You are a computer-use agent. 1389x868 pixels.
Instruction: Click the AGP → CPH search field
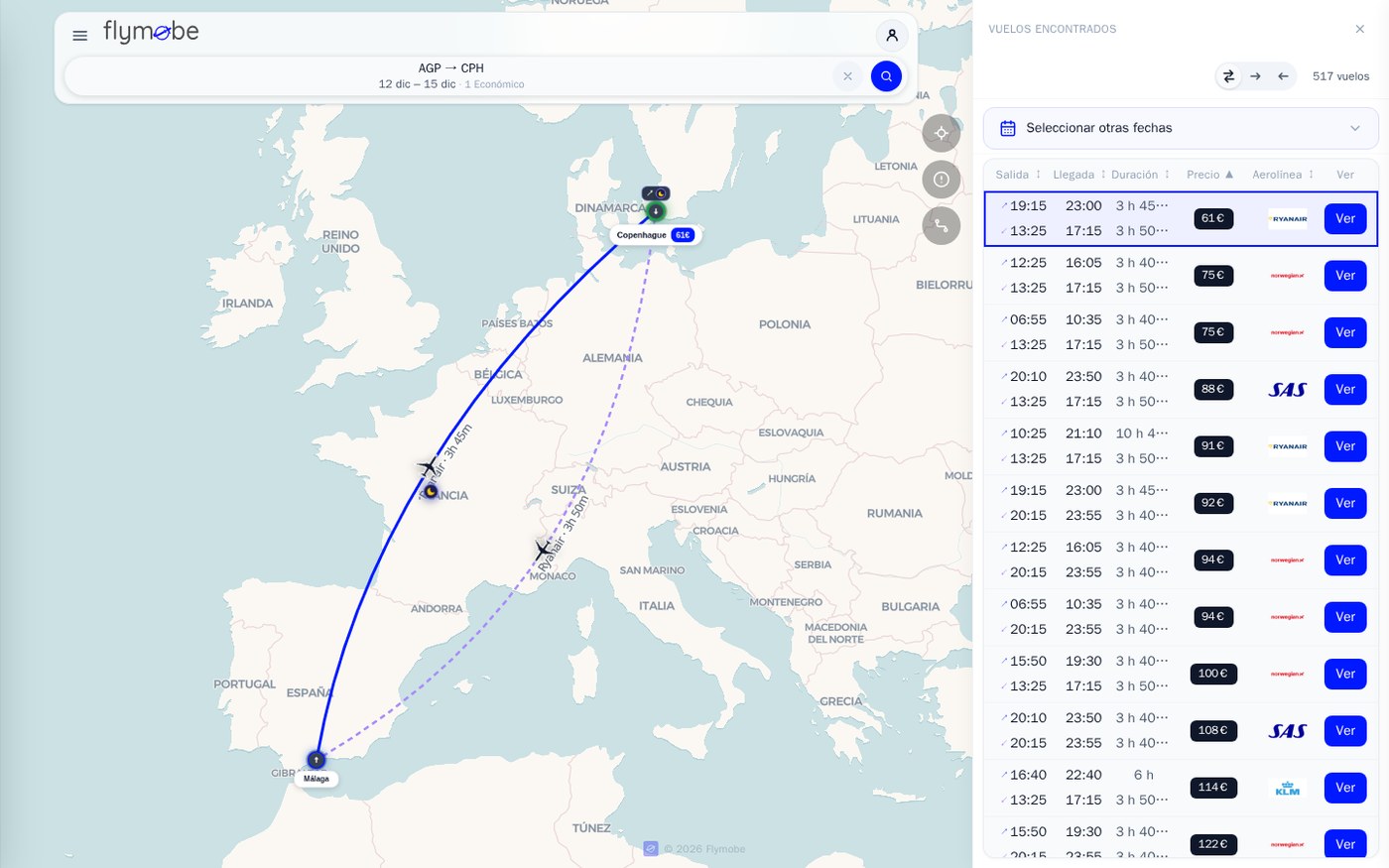pyautogui.click(x=451, y=76)
